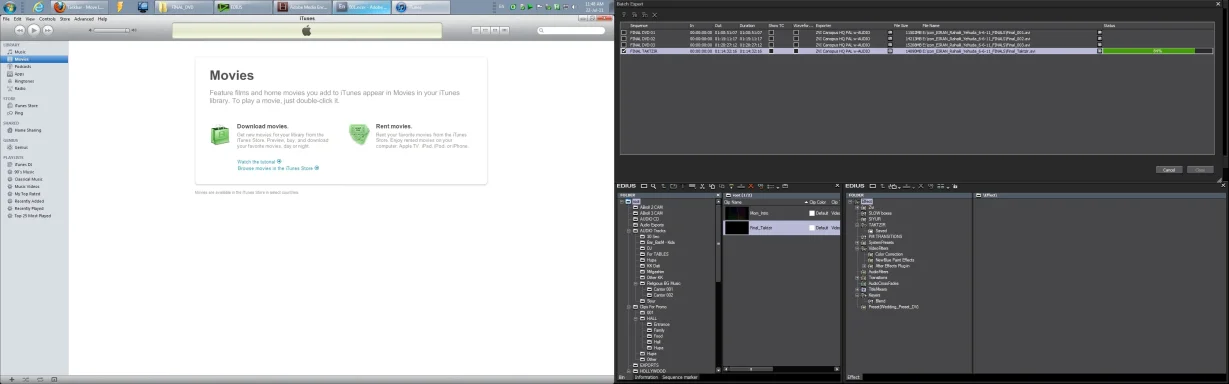Toggle Show TC for FINAL TAKTZIR
This screenshot has width=1229, height=384.
(771, 51)
